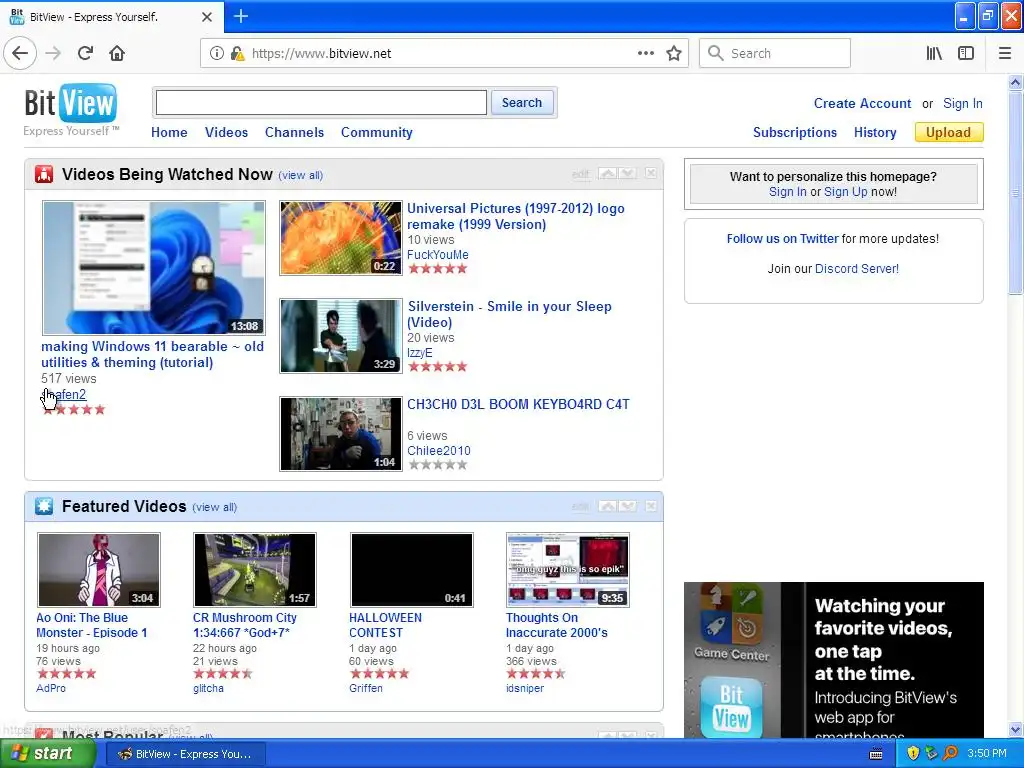Open Silverstein Smile in your Sleep thumbnail
Screen dimensions: 1024x768
(341, 336)
